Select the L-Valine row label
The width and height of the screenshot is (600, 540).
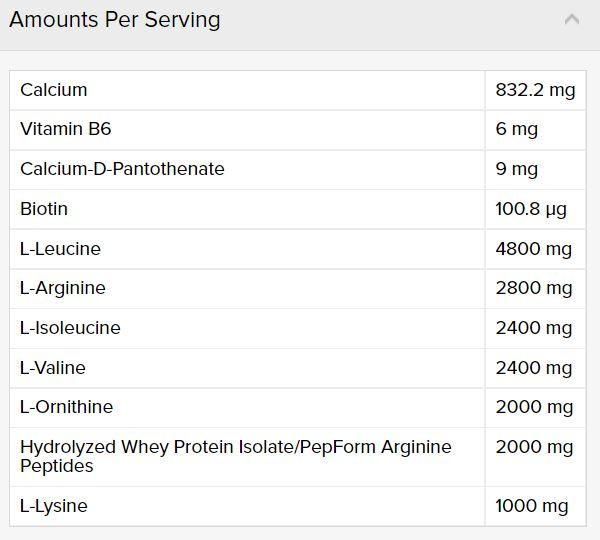(x=53, y=368)
